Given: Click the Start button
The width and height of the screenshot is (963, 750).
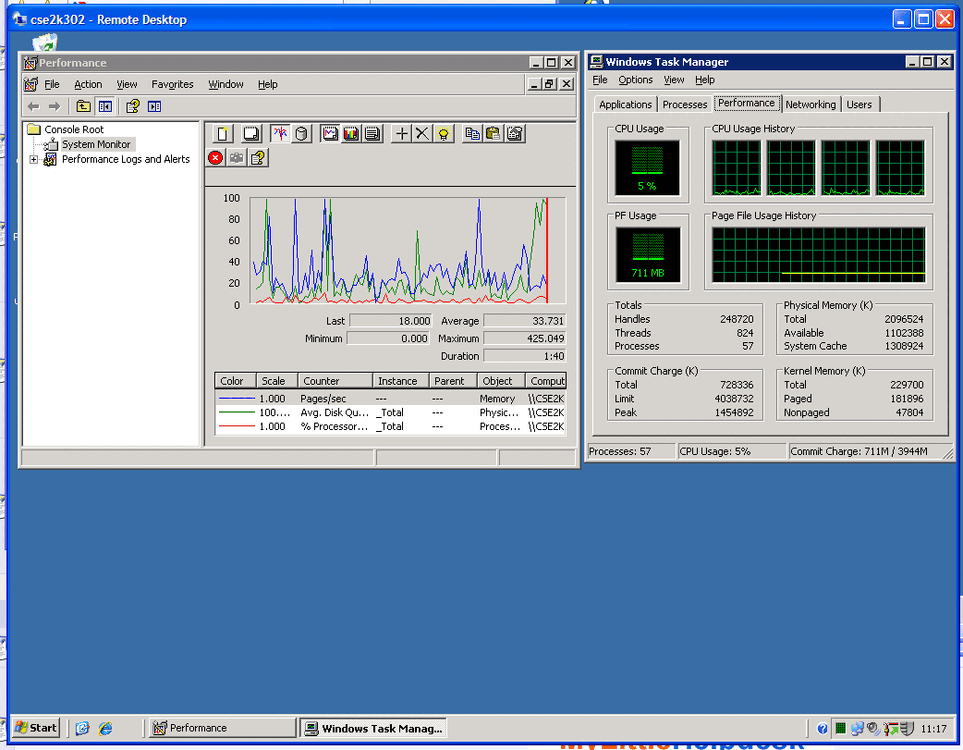Looking at the screenshot, I should point(36,728).
